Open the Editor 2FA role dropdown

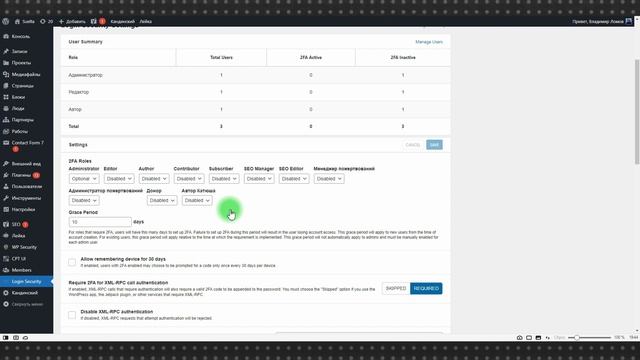[x=119, y=179]
